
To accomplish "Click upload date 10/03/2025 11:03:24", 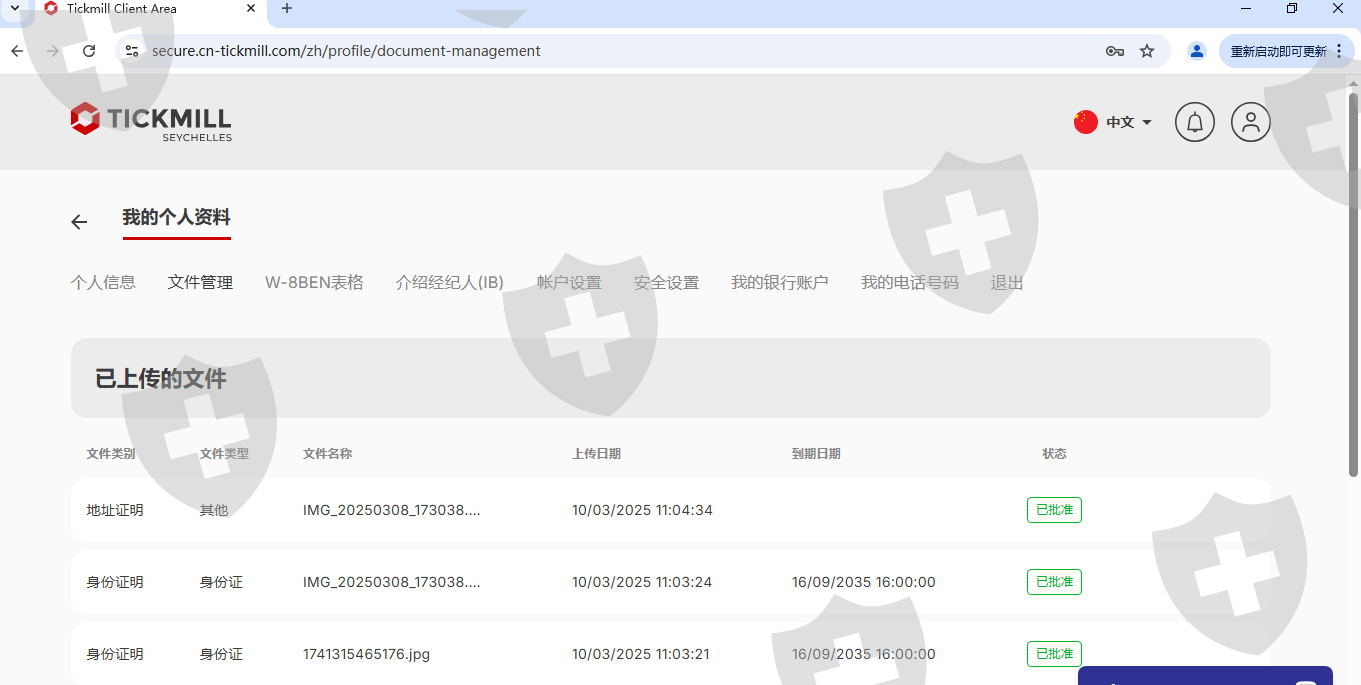I will [x=642, y=582].
